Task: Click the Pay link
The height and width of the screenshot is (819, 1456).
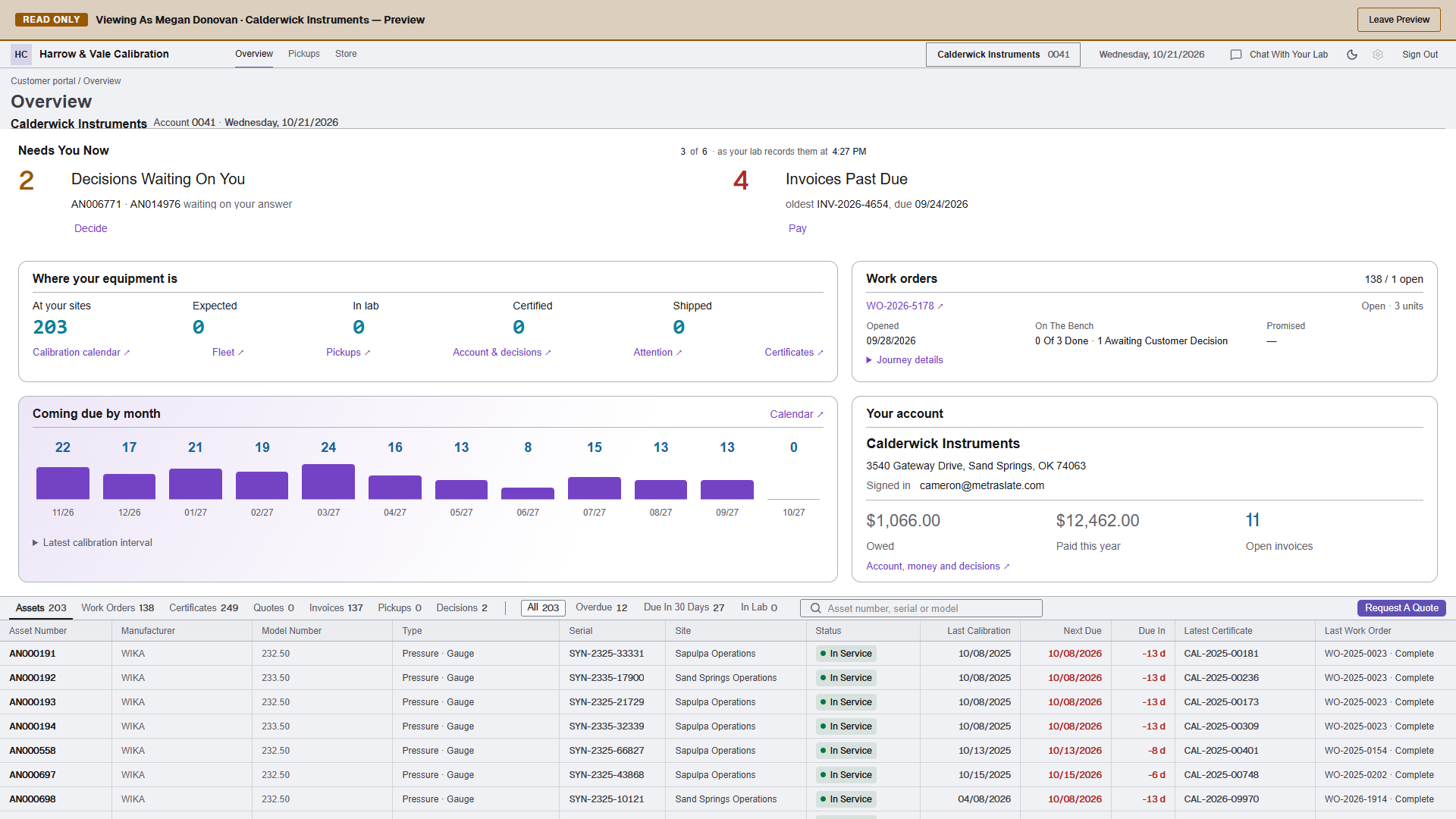Action: pyautogui.click(x=797, y=228)
